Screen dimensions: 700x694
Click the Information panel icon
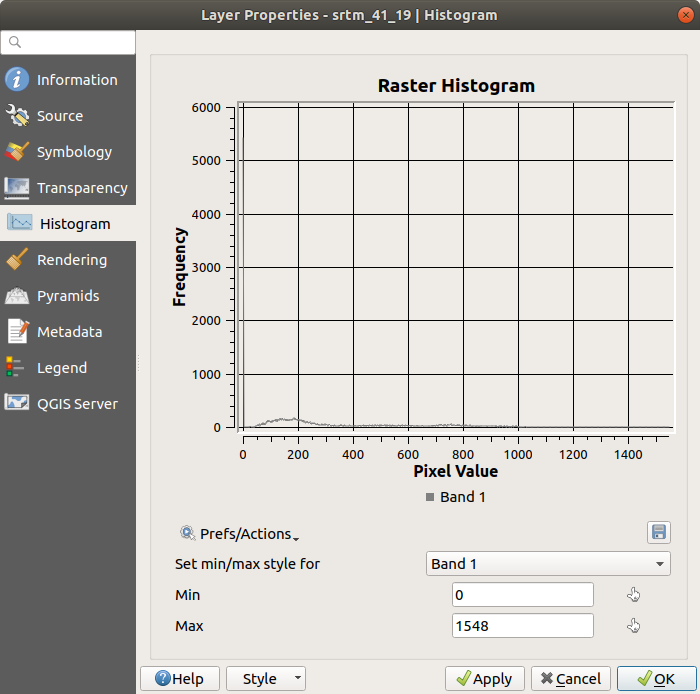(x=17, y=80)
